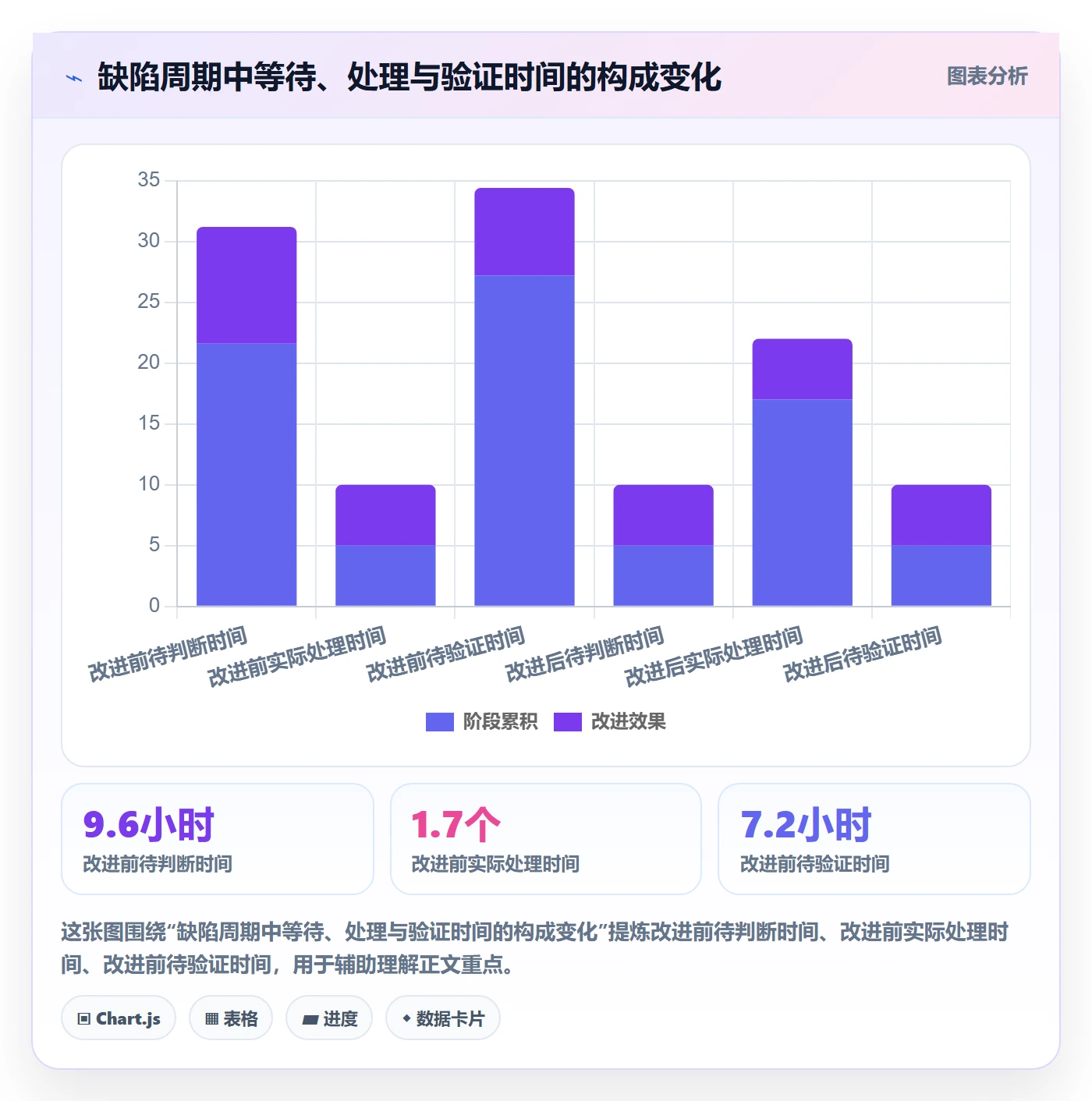Image resolution: width=1092 pixels, height=1101 pixels.
Task: Click the blue segment of 改进后实际处理时间 bar
Action: (802, 503)
